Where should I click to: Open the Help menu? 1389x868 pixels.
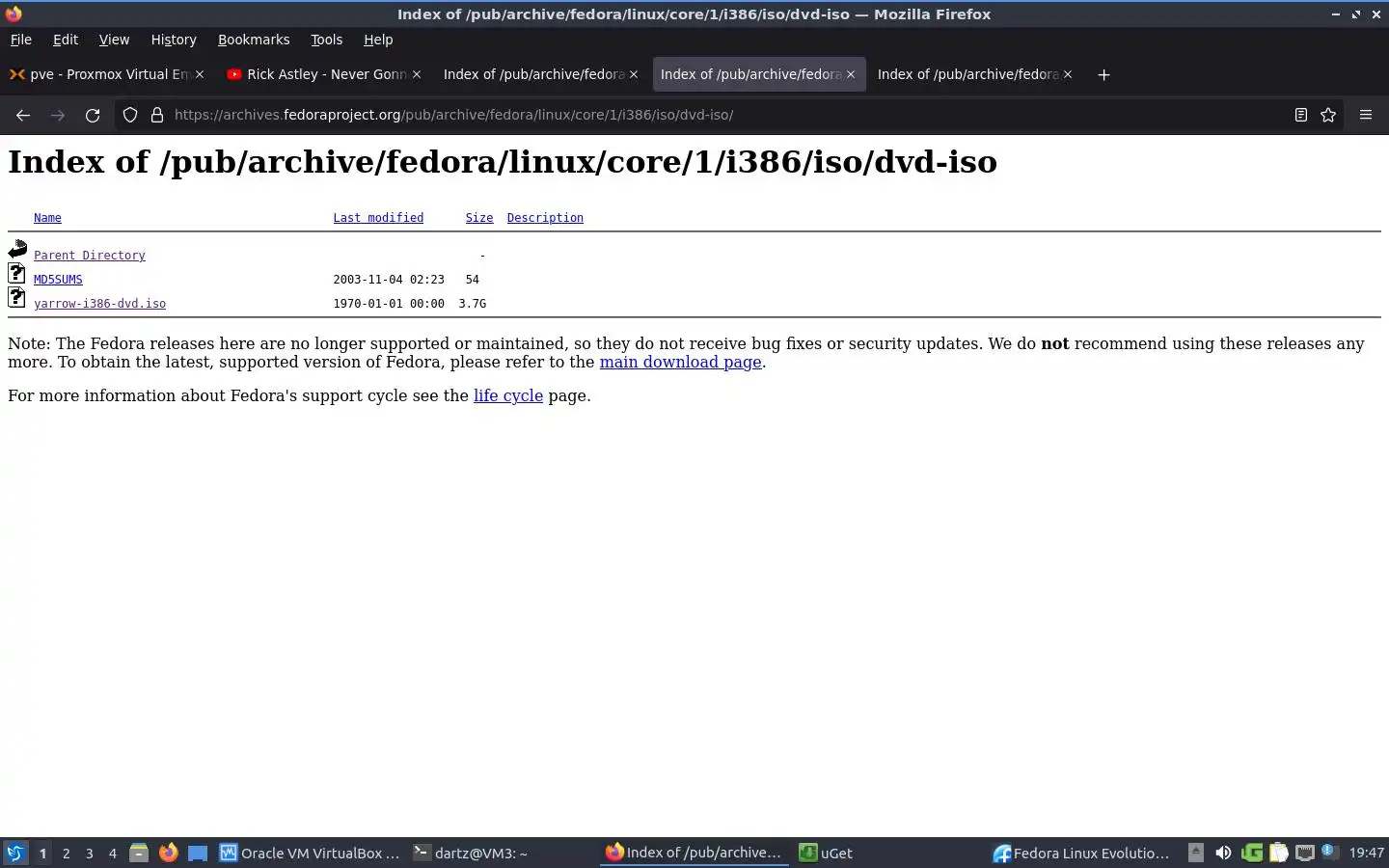(378, 40)
